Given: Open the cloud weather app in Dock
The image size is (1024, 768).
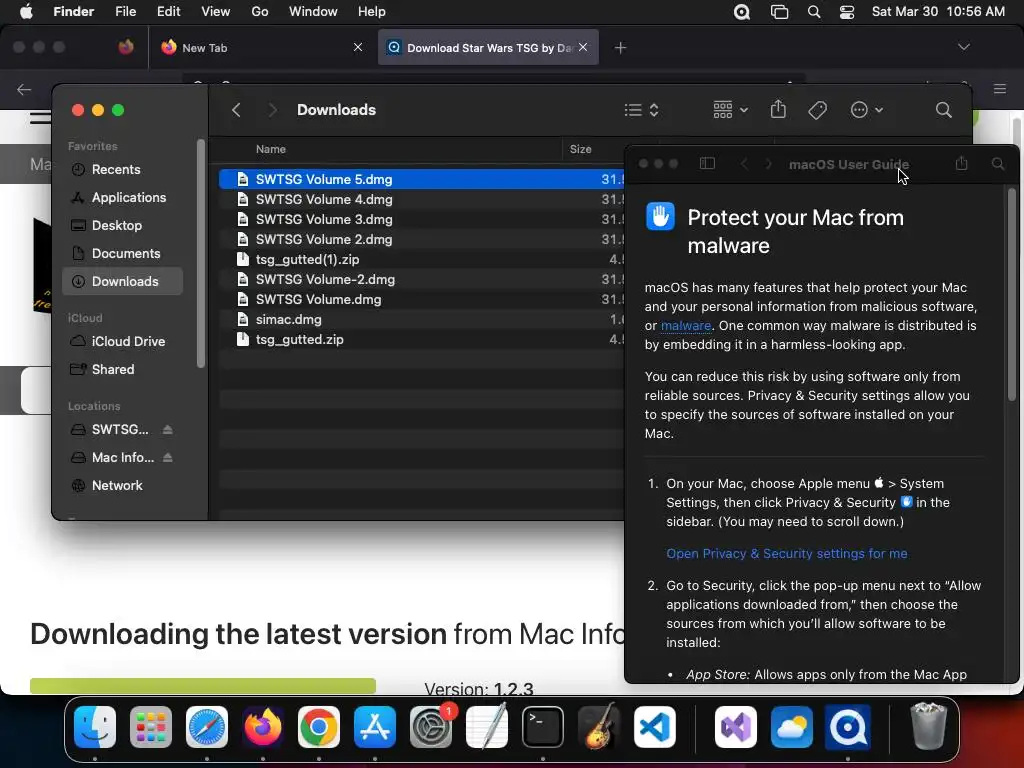Looking at the screenshot, I should point(792,727).
